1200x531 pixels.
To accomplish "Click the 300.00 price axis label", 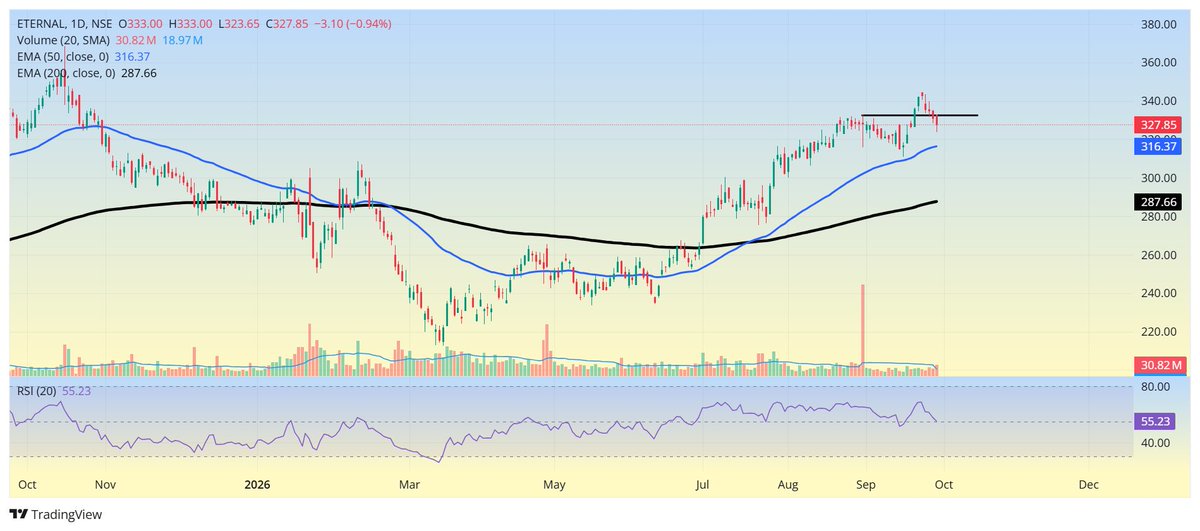I will coord(1160,178).
